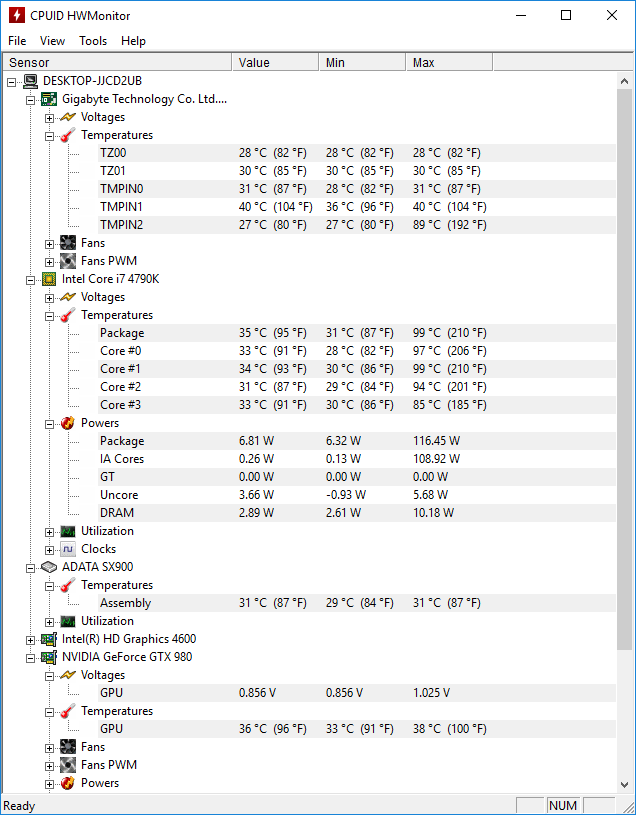Screen dimensions: 636x815
Task: Expand the Gigabyte Voltages node
Action: point(49,118)
